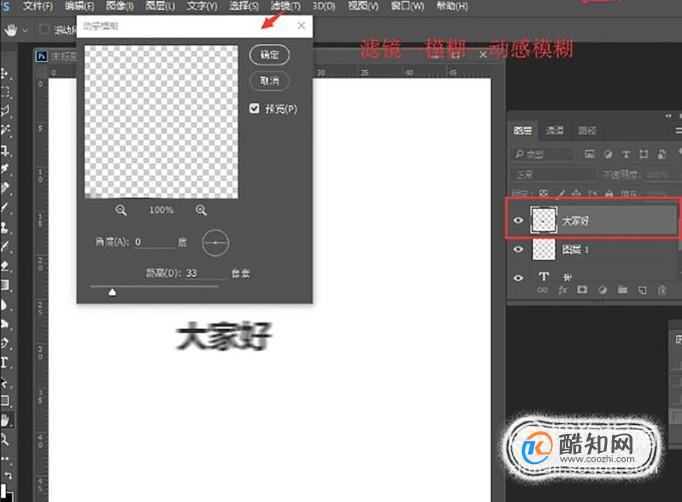Screen dimensions: 682x502
Task: Create a new layer
Action: pos(642,290)
